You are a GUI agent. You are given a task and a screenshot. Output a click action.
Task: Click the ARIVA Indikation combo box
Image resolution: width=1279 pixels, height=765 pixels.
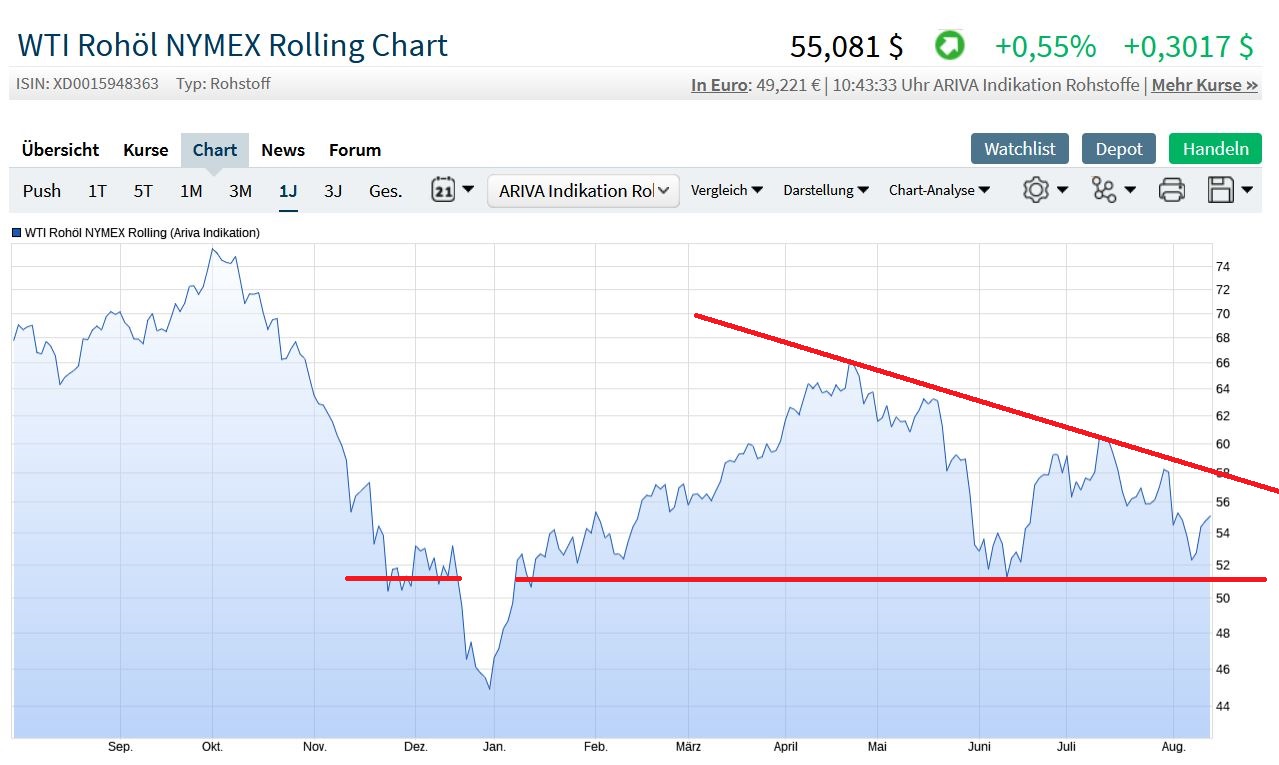(583, 190)
